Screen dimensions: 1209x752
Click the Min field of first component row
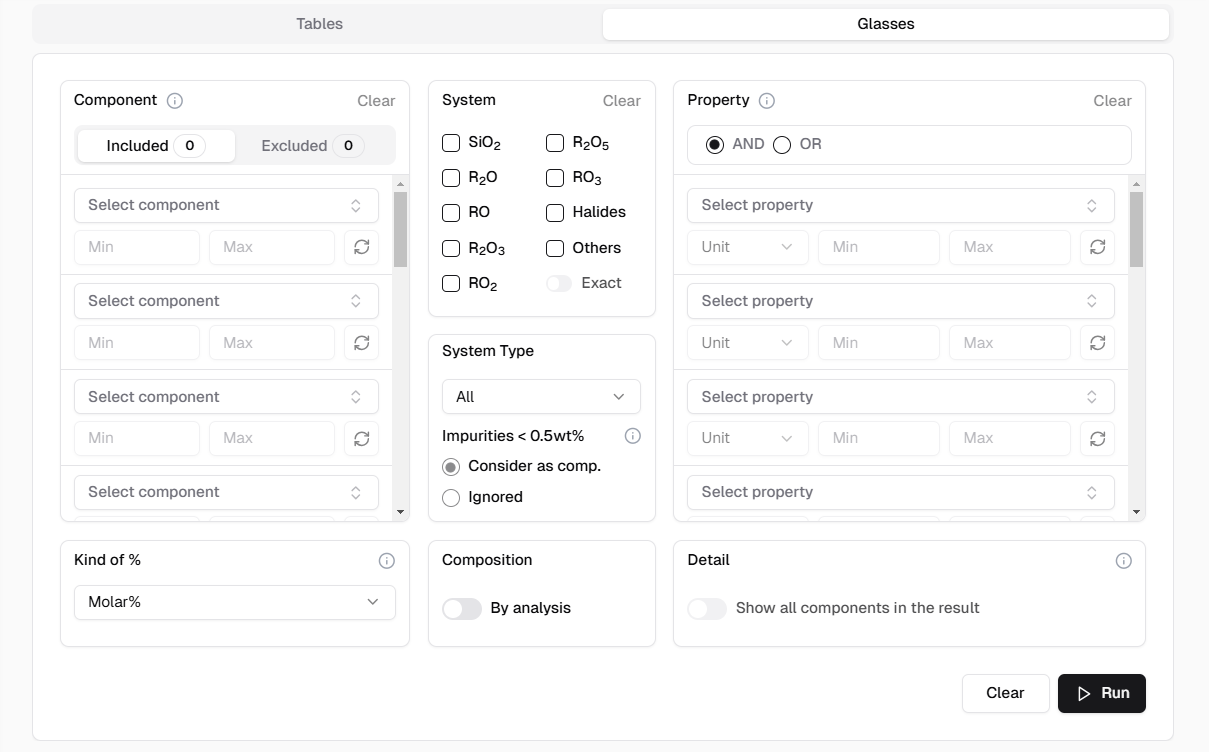(x=137, y=247)
